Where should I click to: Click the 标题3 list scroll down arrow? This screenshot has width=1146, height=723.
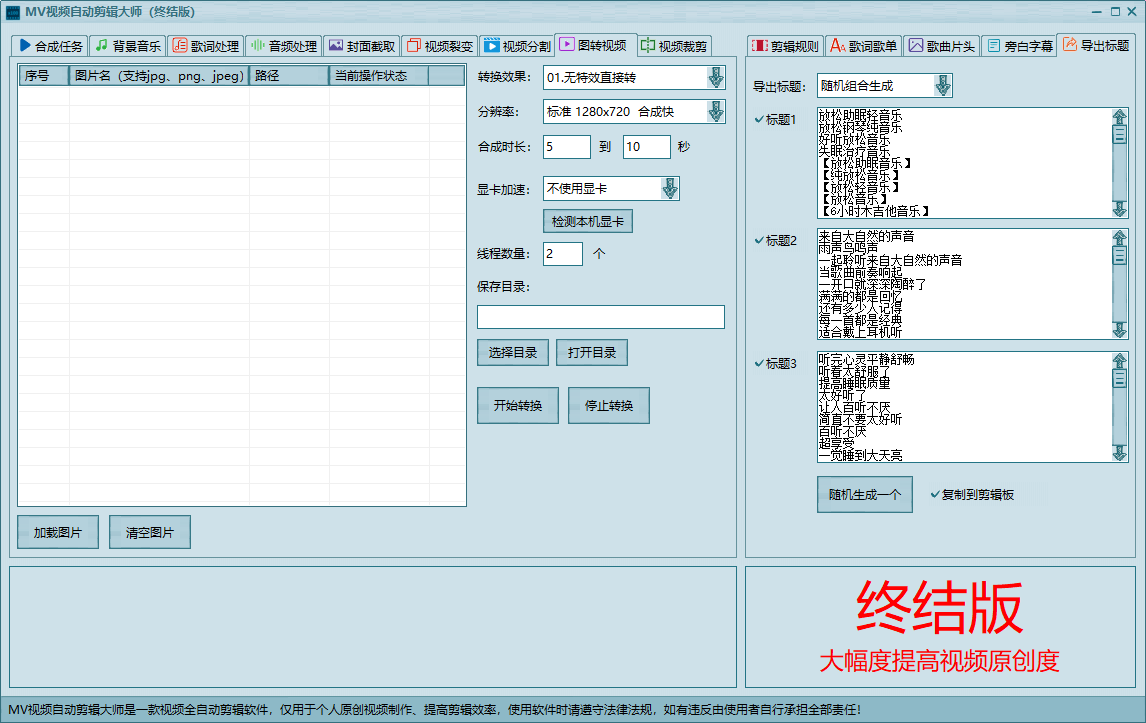[1119, 453]
